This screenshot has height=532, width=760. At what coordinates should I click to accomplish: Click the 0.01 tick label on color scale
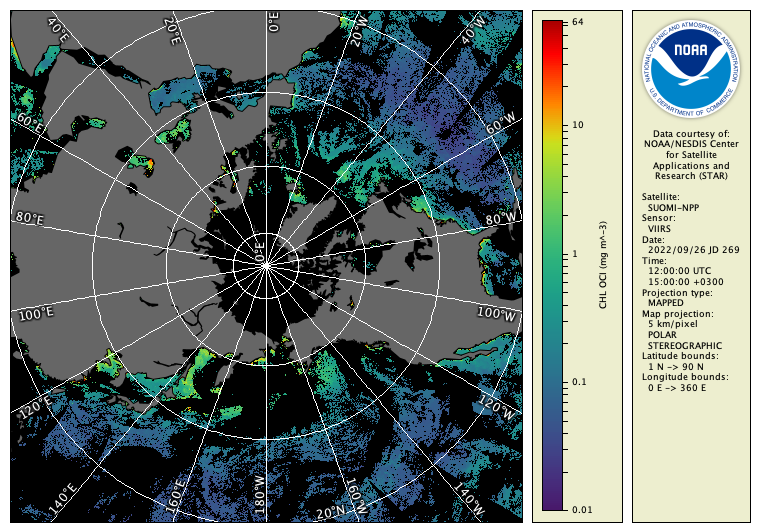pyautogui.click(x=581, y=511)
